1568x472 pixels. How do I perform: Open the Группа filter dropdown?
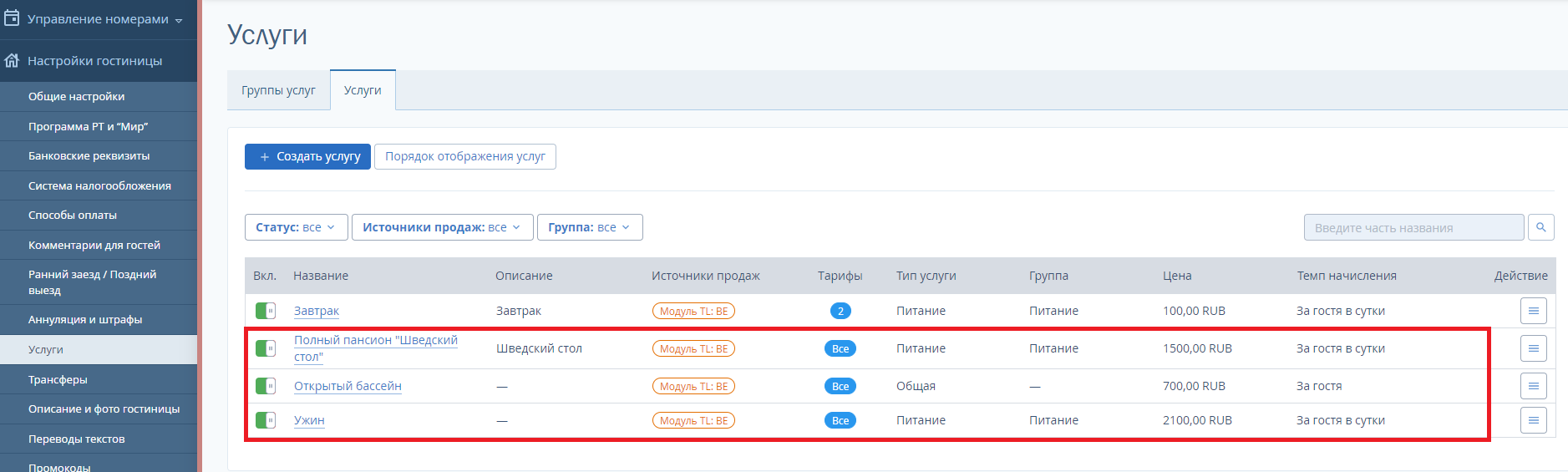590,227
